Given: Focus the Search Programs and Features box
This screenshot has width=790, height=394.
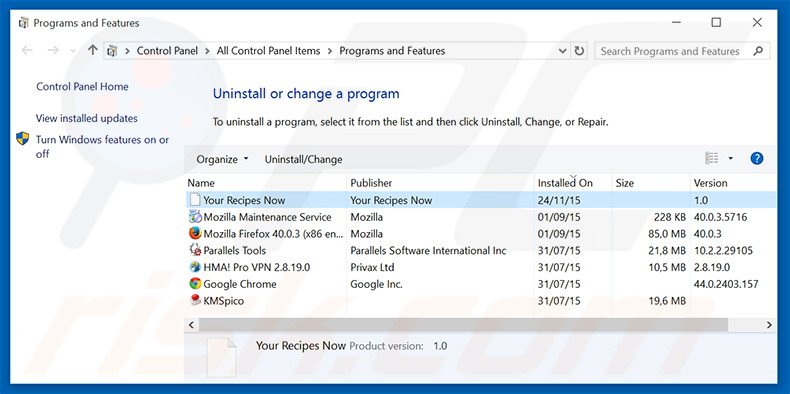Looking at the screenshot, I should click(682, 51).
